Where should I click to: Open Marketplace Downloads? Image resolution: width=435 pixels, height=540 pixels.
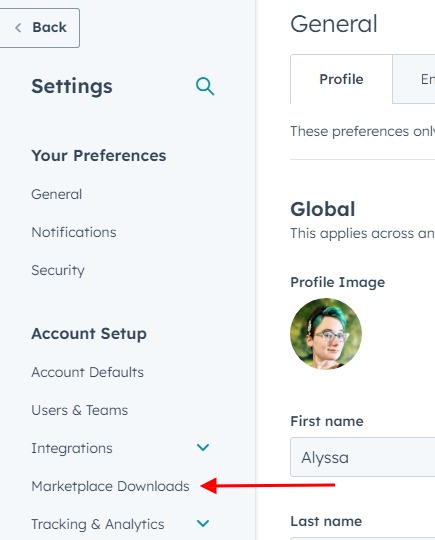pyautogui.click(x=110, y=486)
